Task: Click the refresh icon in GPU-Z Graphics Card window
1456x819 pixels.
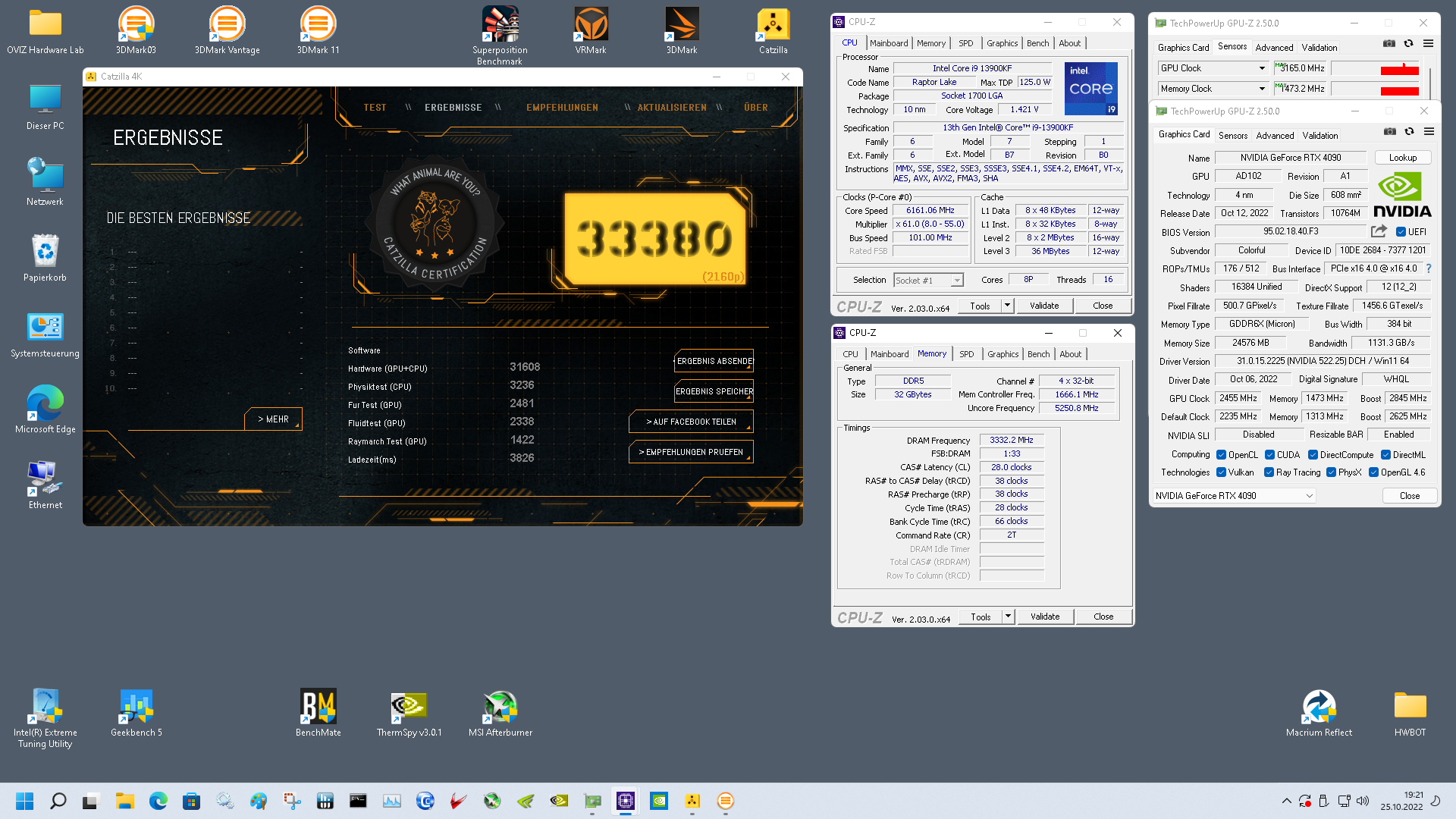Action: (1409, 131)
